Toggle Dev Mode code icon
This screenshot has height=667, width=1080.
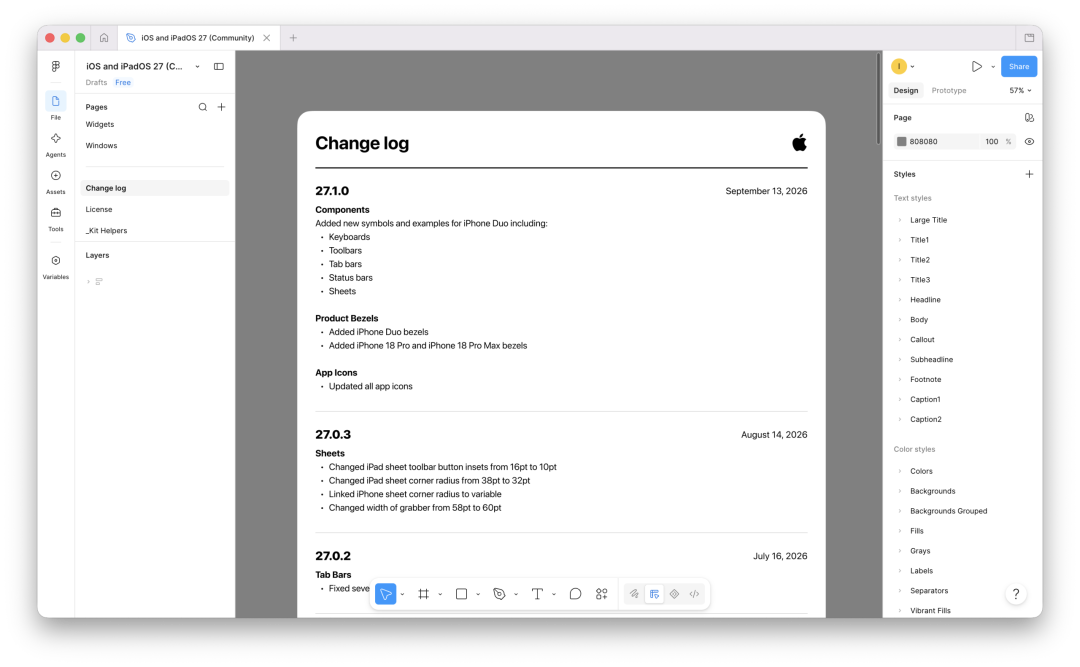tap(694, 594)
